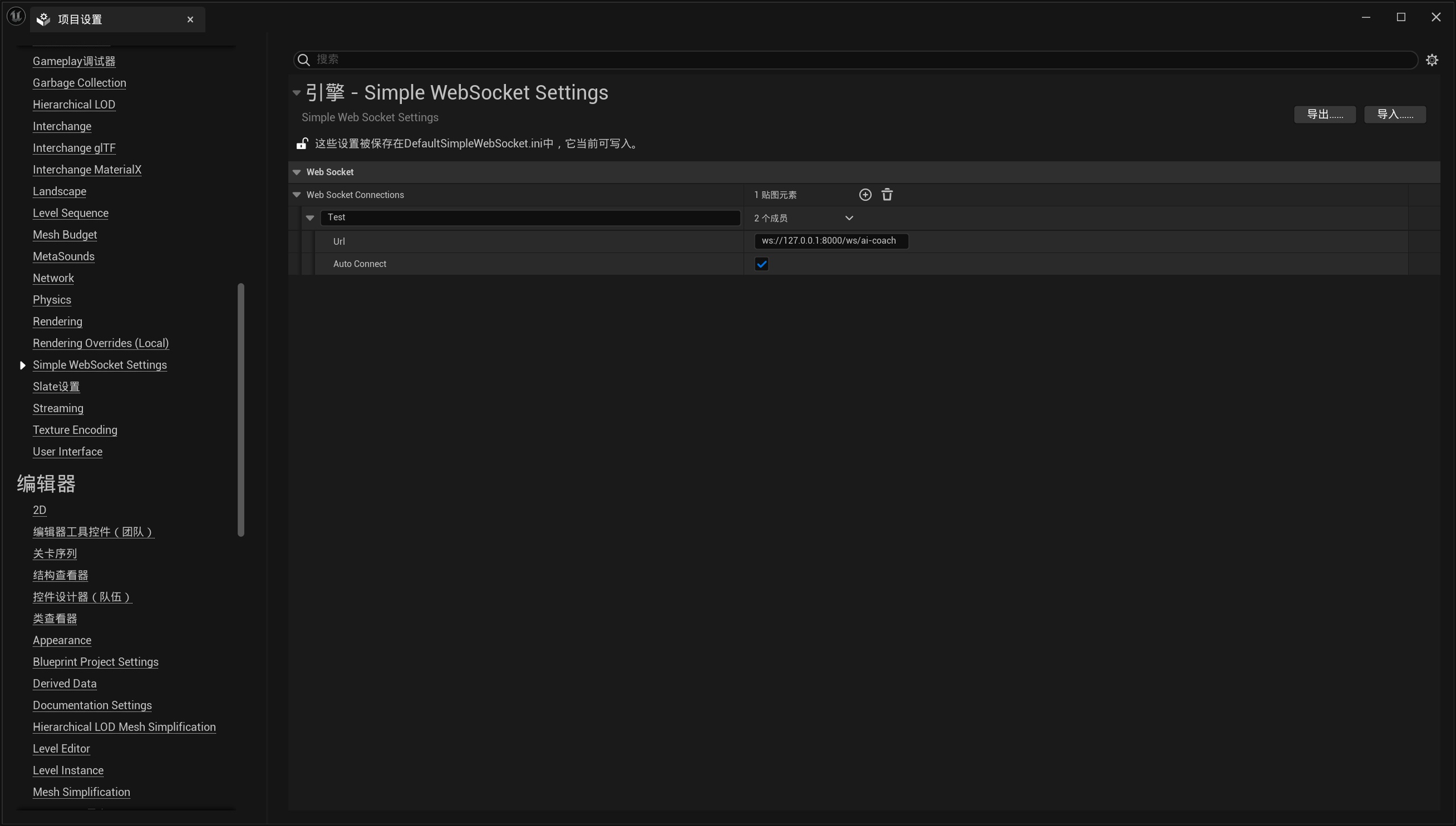Edit the Url value field
The height and width of the screenshot is (826, 1456).
point(831,241)
